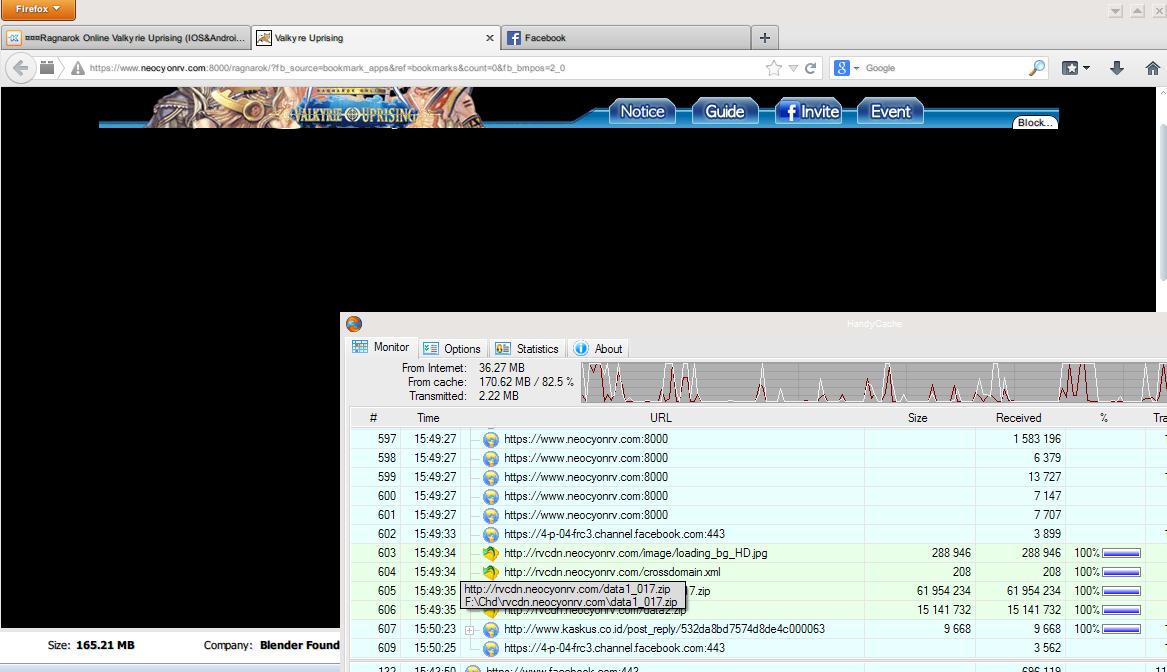Viewport: 1167px width, 672px height.
Task: Open the bookmarks menu dropdown
Action: (1075, 68)
